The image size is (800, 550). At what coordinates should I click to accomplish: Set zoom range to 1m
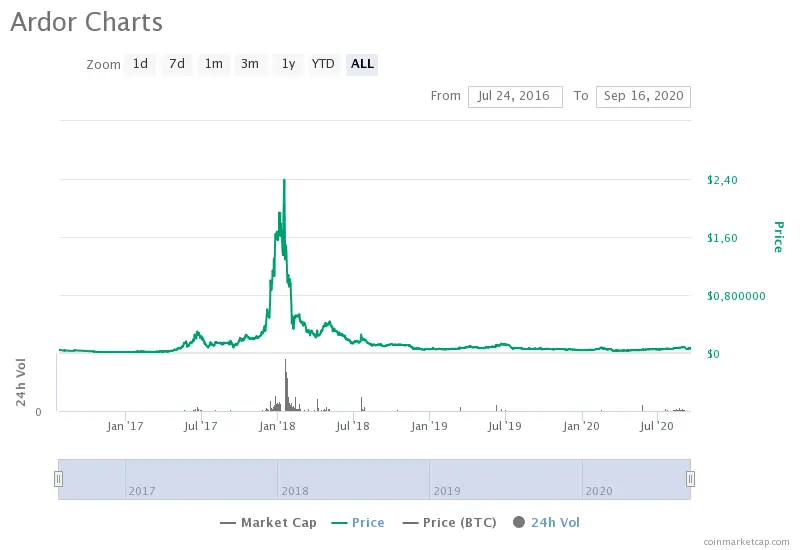(214, 64)
